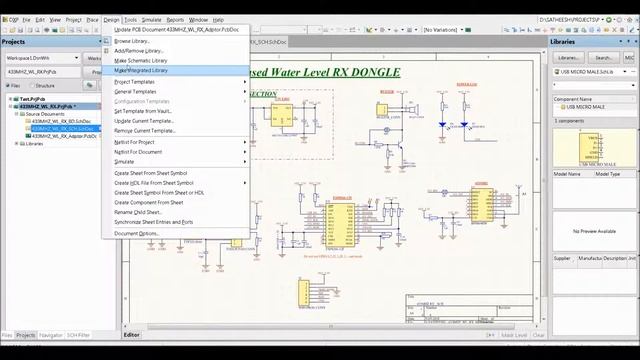Click the Mask Level button
The width and height of the screenshot is (640, 360).
[x=514, y=335]
